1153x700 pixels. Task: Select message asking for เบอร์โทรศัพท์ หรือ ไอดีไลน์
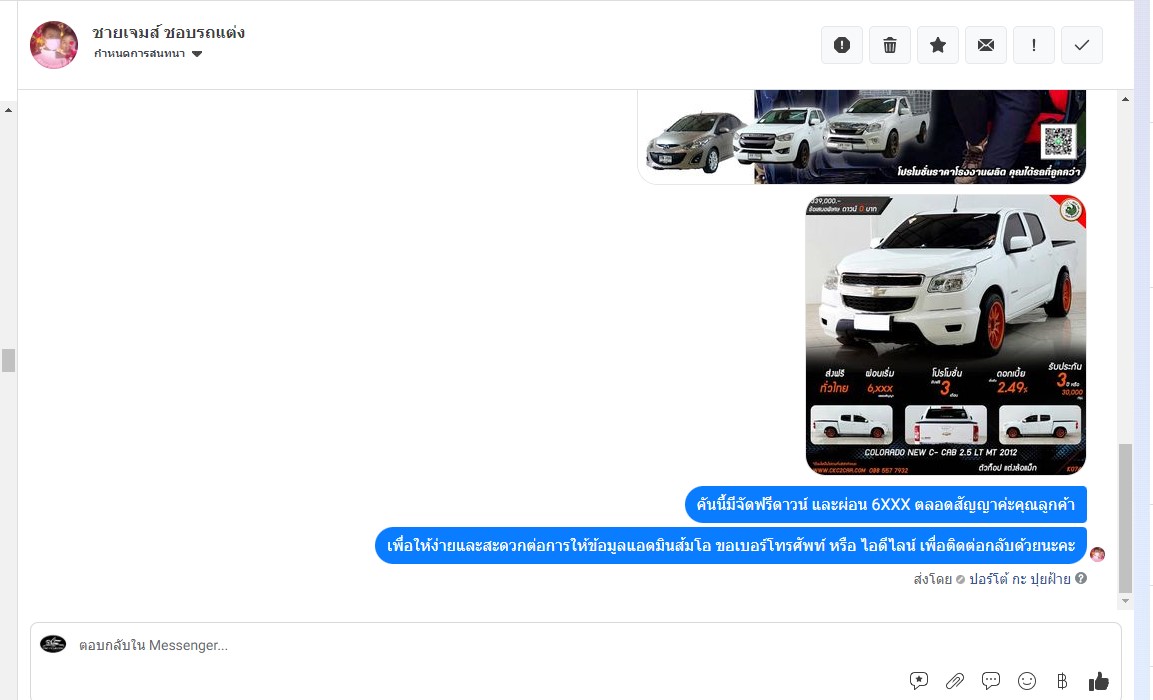tap(731, 546)
